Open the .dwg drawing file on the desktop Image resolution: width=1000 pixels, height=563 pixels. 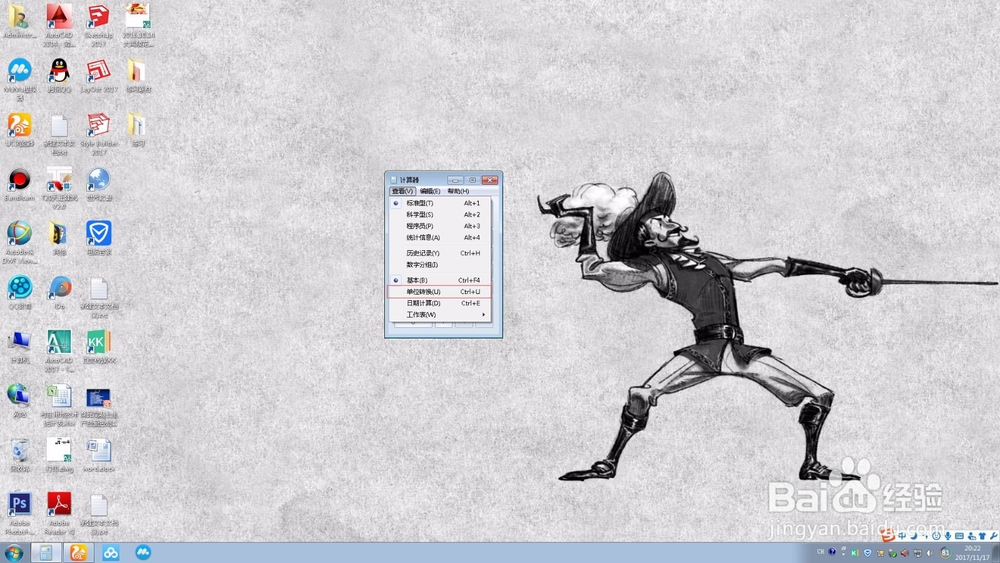pos(59,455)
